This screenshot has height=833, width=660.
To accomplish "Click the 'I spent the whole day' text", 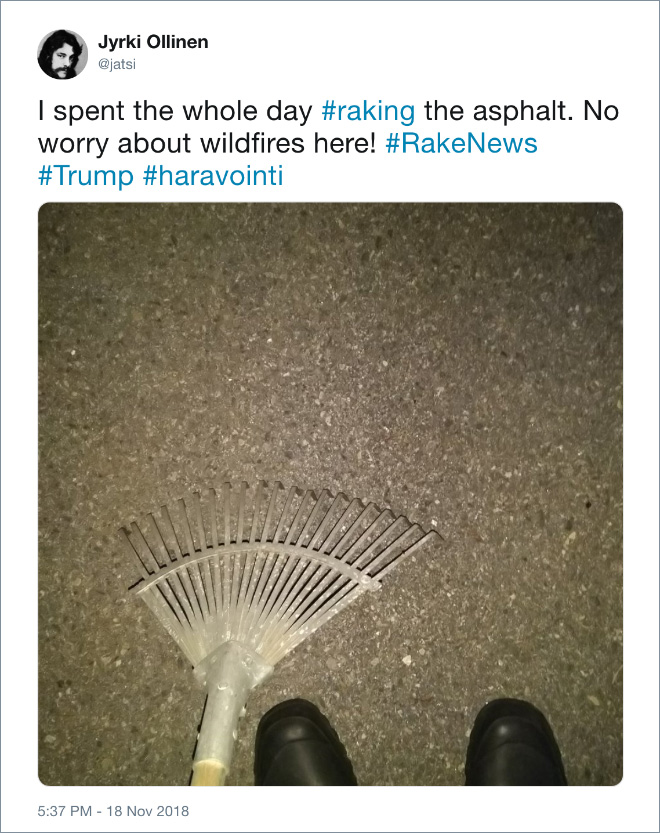I will [175, 112].
